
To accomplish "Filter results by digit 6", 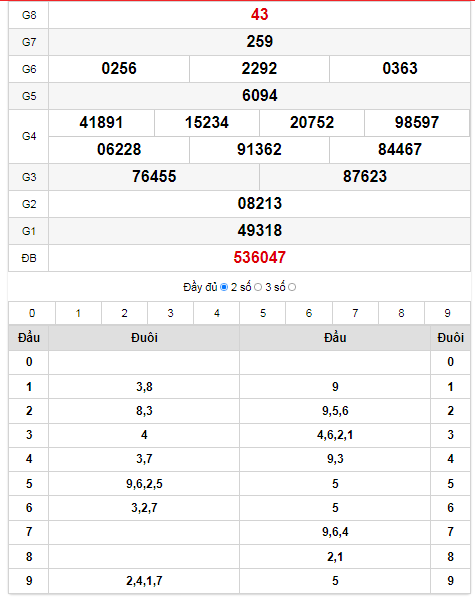I will click(309, 313).
